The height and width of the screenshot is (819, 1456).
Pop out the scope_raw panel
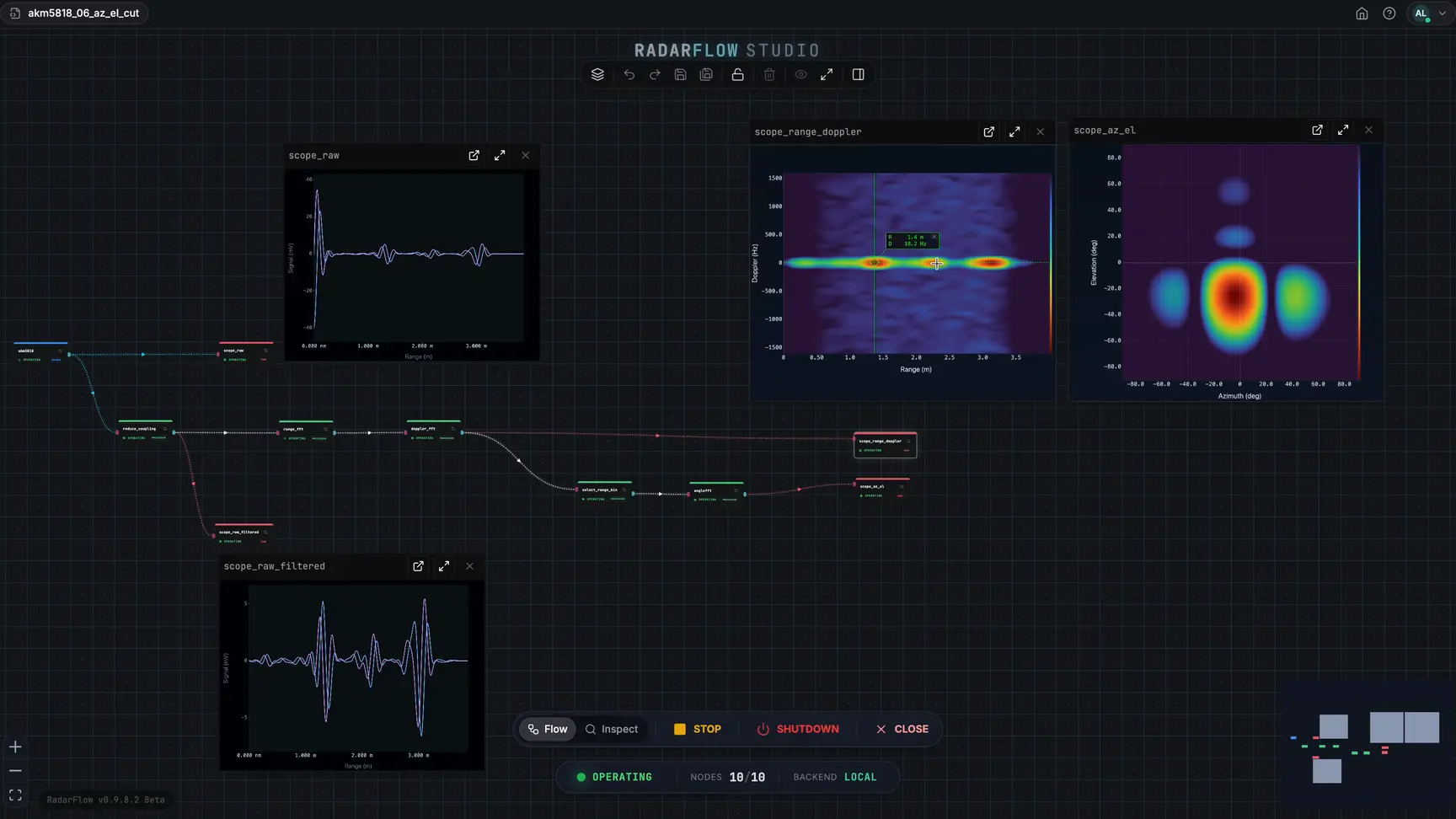[474, 155]
